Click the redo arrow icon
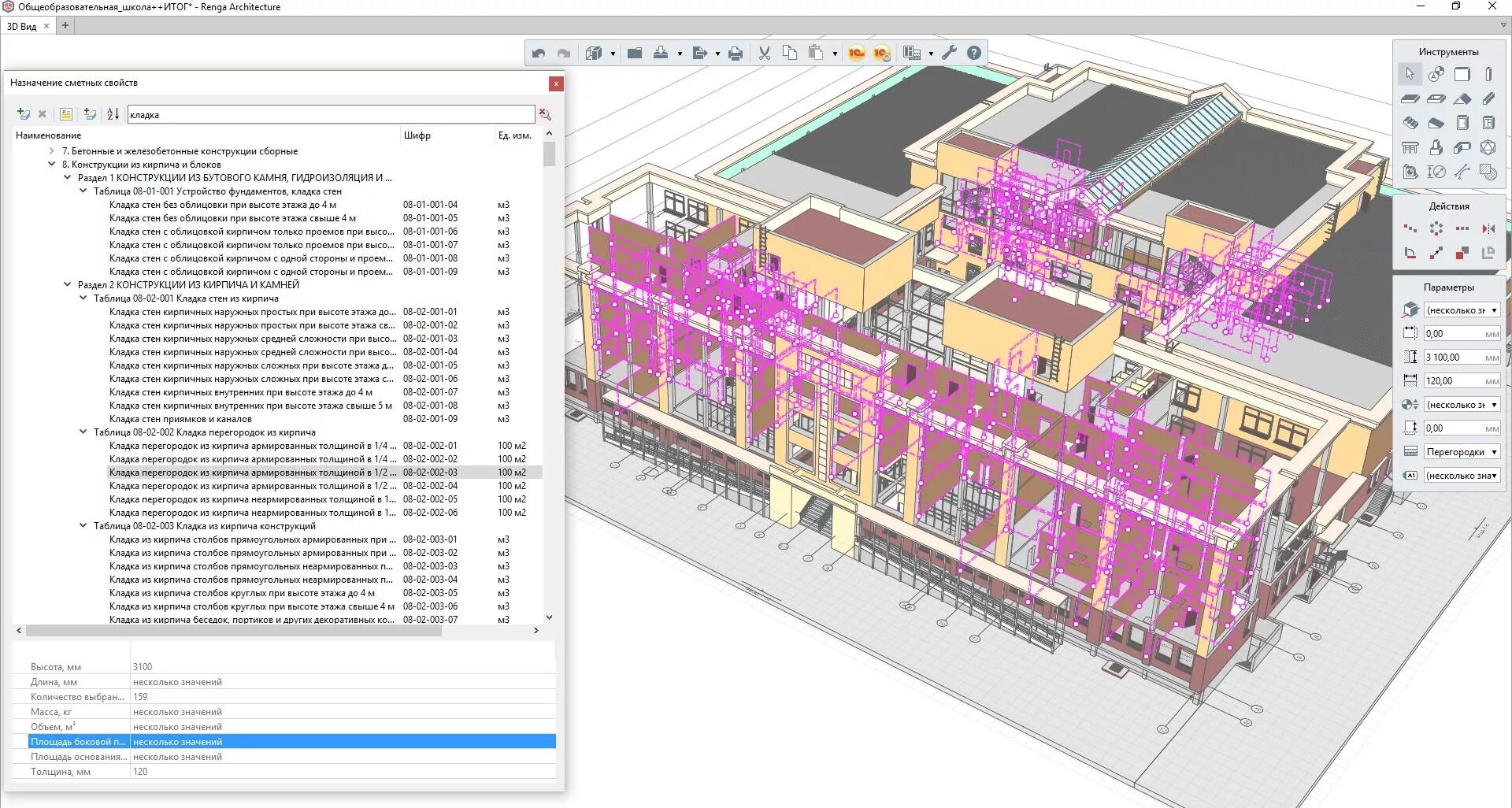 click(x=564, y=53)
